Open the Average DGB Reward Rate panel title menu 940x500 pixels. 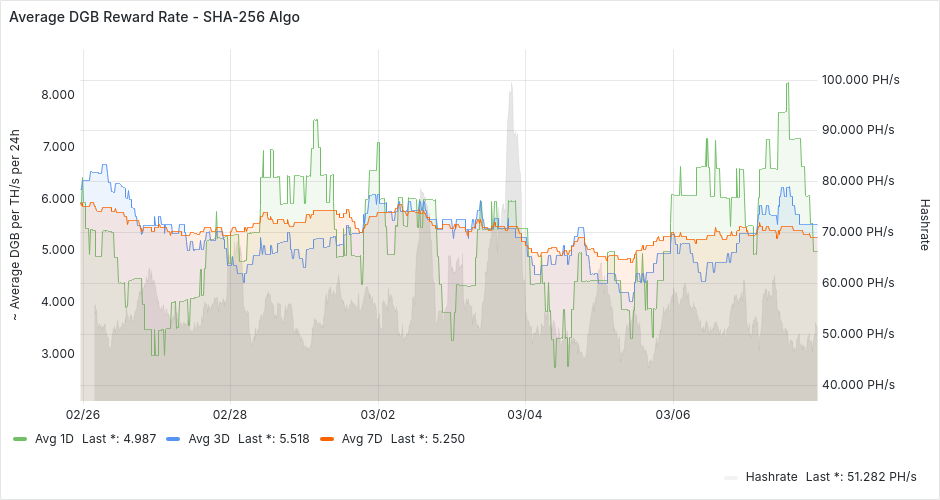pyautogui.click(x=153, y=18)
